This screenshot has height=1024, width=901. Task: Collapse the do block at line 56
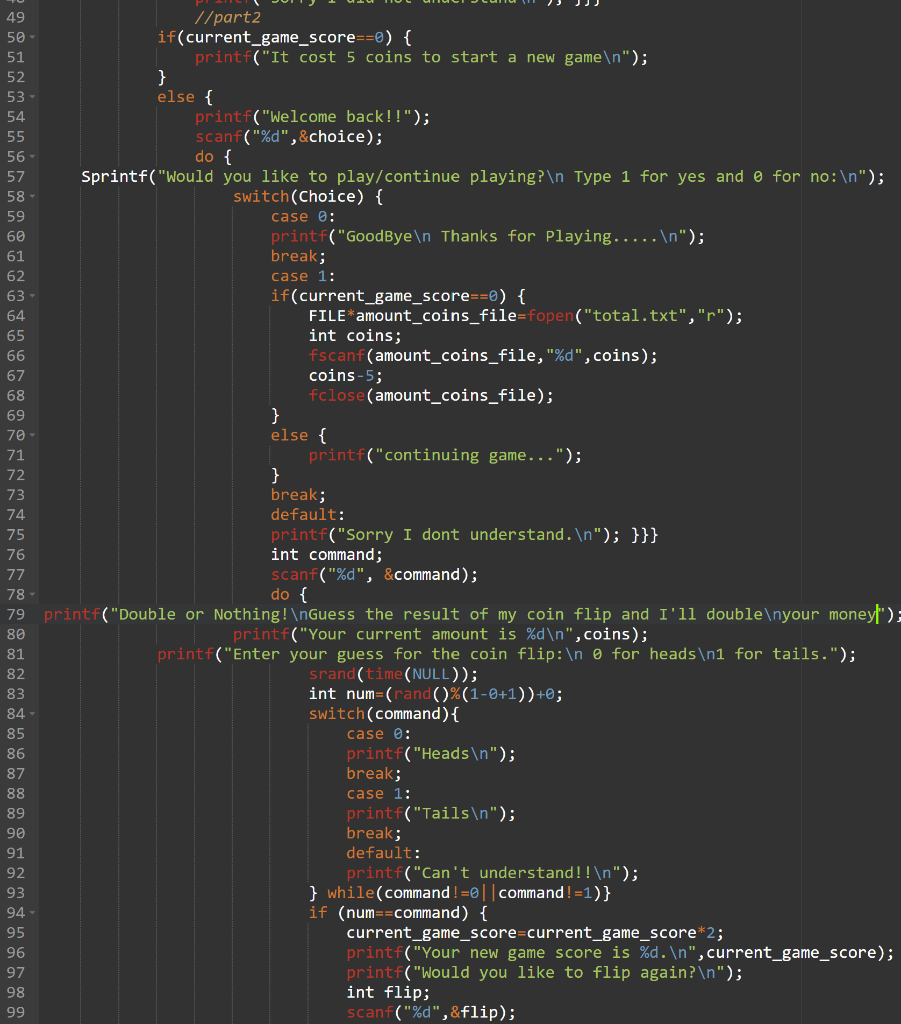click(x=33, y=157)
